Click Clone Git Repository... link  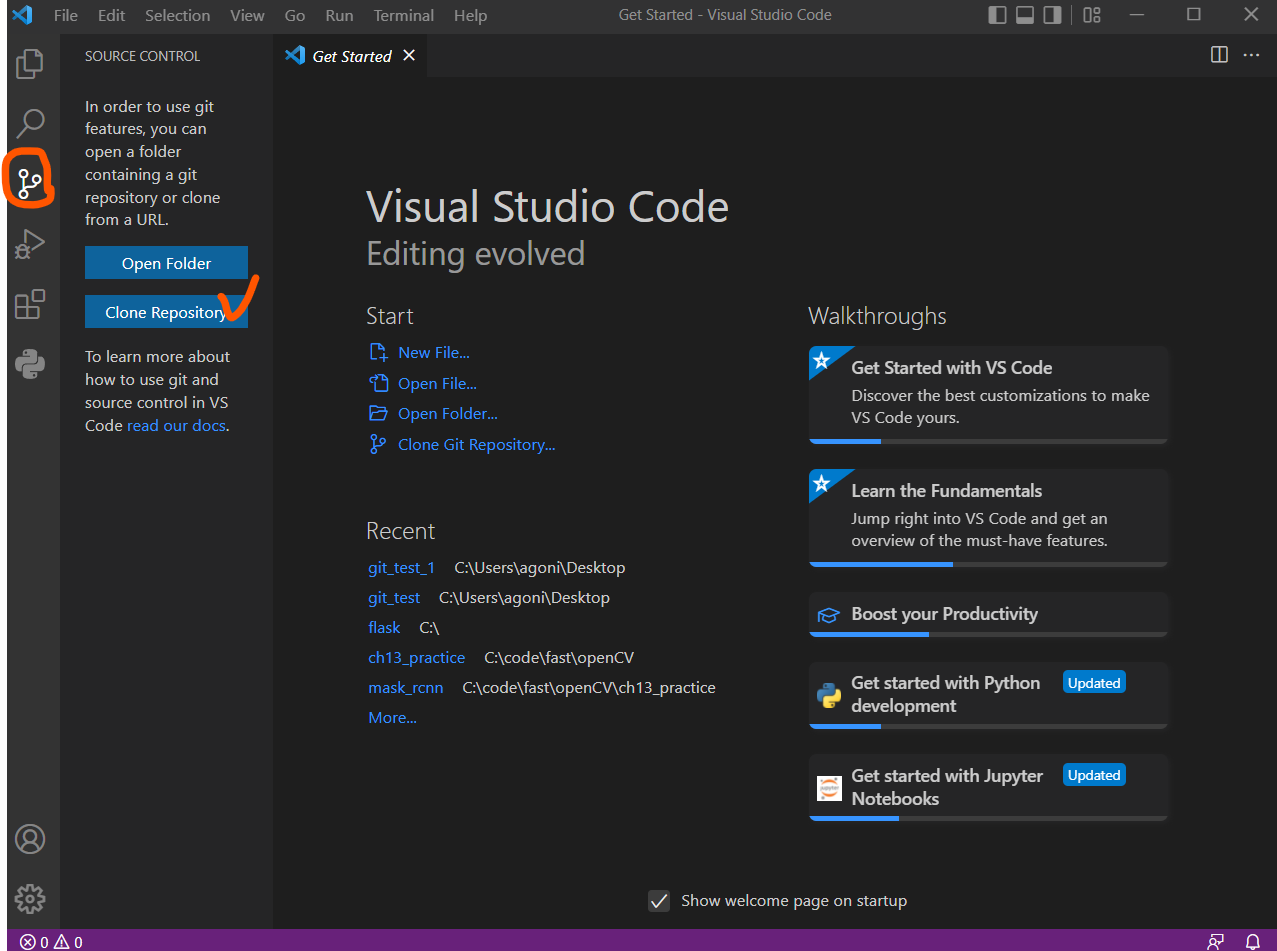pos(477,444)
